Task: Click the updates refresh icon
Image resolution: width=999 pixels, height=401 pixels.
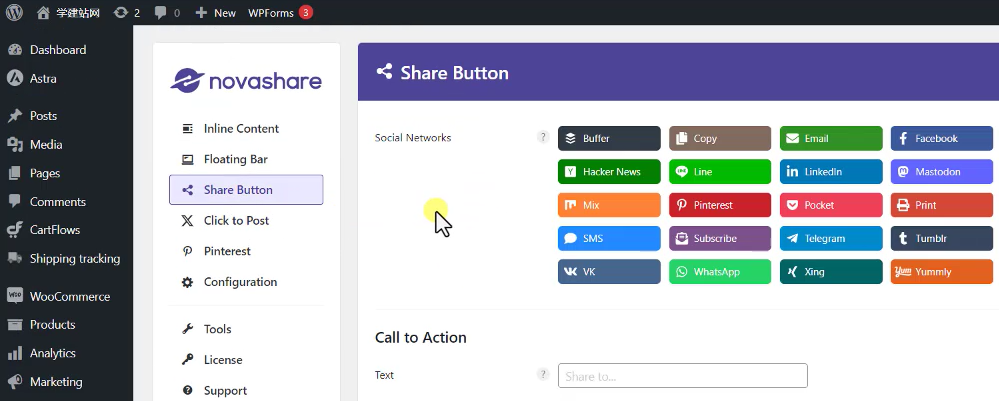Action: (x=121, y=13)
